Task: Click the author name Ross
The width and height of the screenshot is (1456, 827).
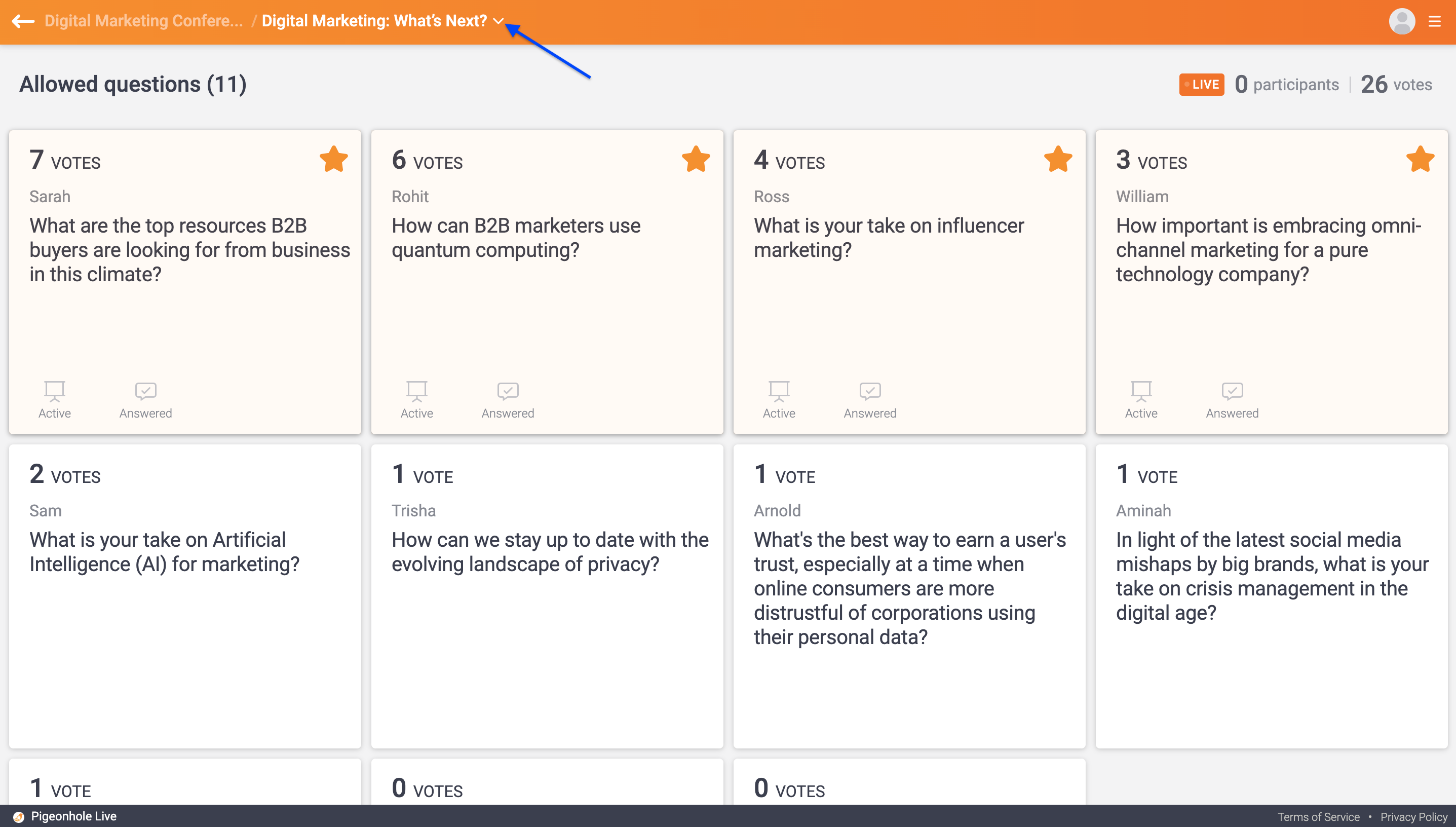Action: [x=772, y=197]
